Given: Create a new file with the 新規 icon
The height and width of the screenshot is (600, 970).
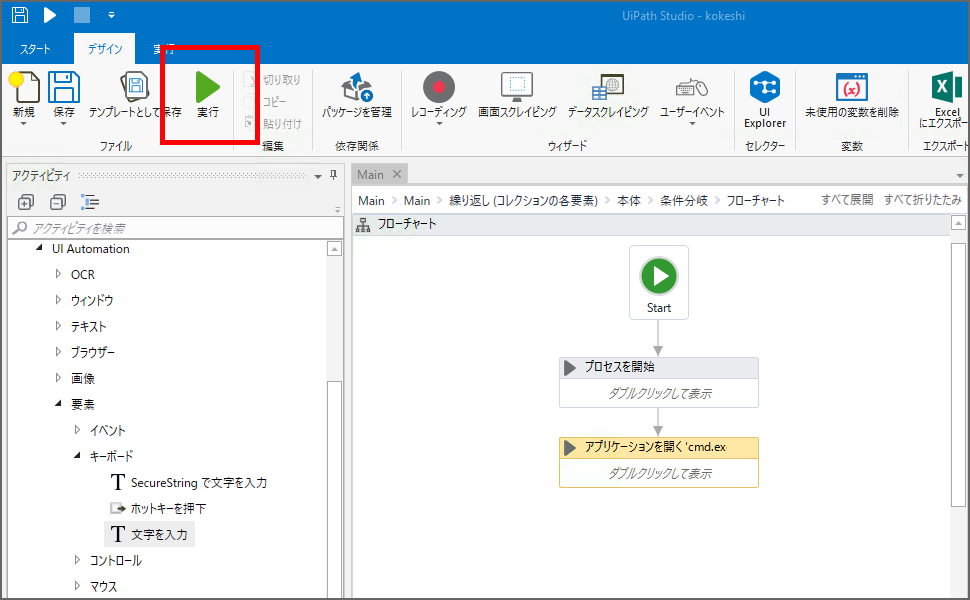Looking at the screenshot, I should [23, 97].
